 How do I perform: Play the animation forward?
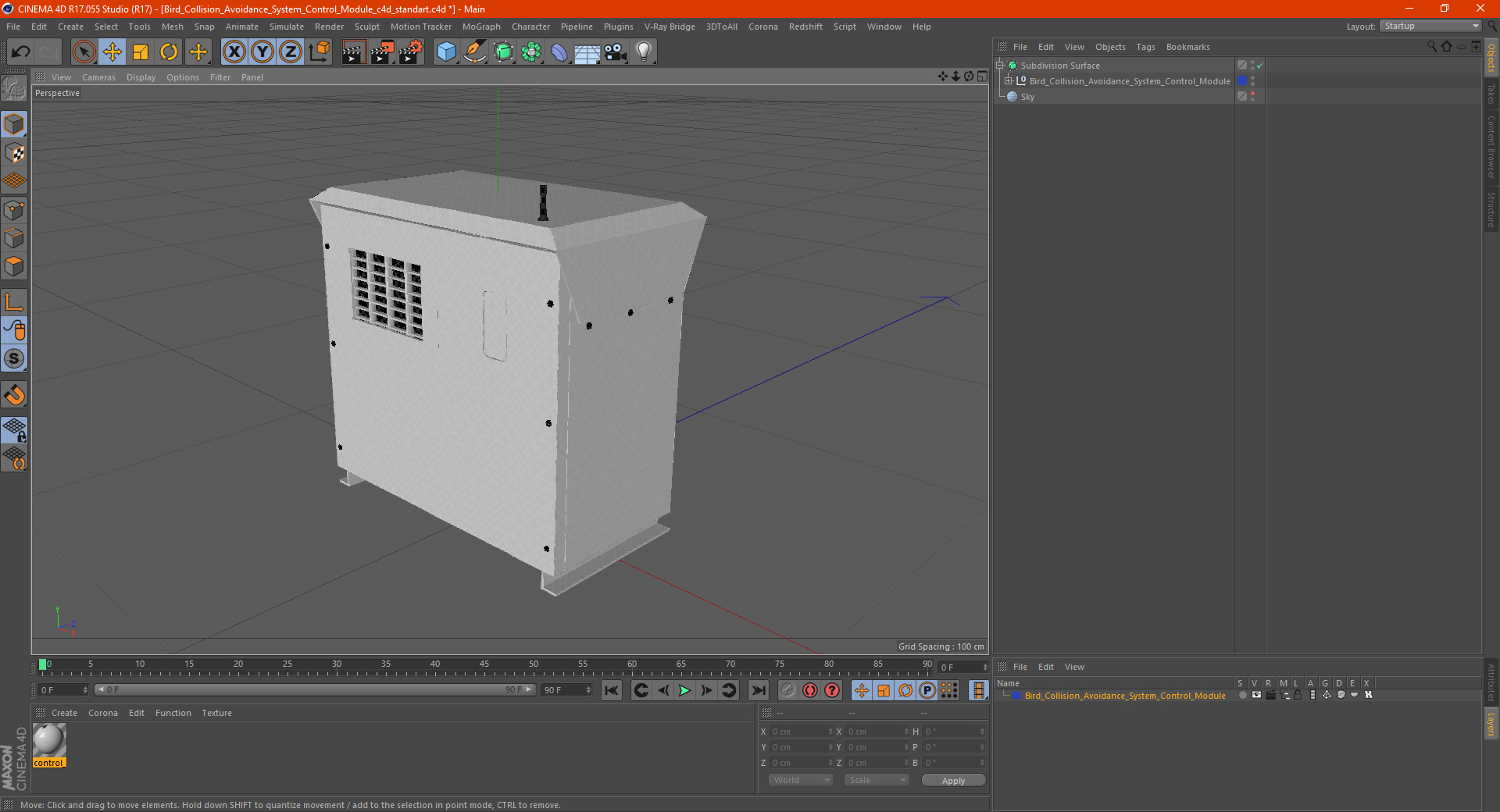(684, 690)
